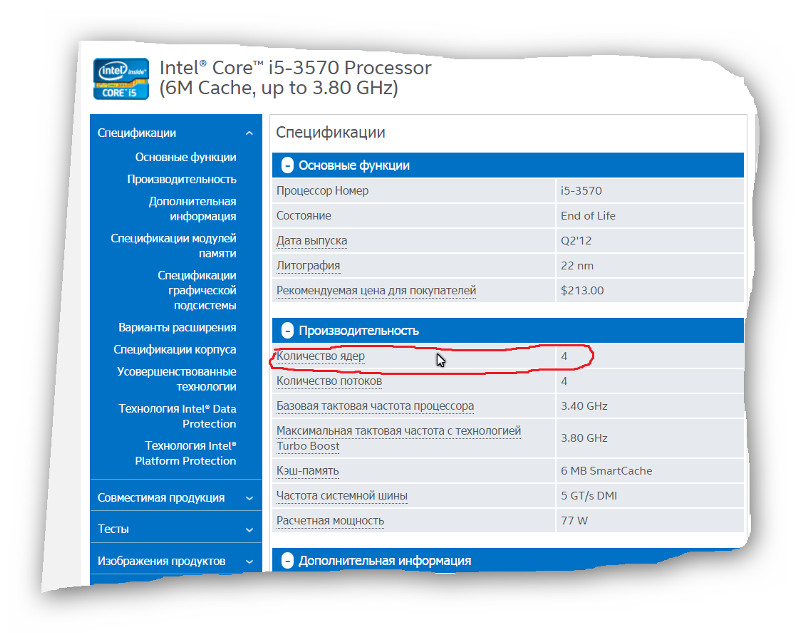Open Спецификации корпуса sidebar link
The image size is (800, 633).
pos(174,349)
